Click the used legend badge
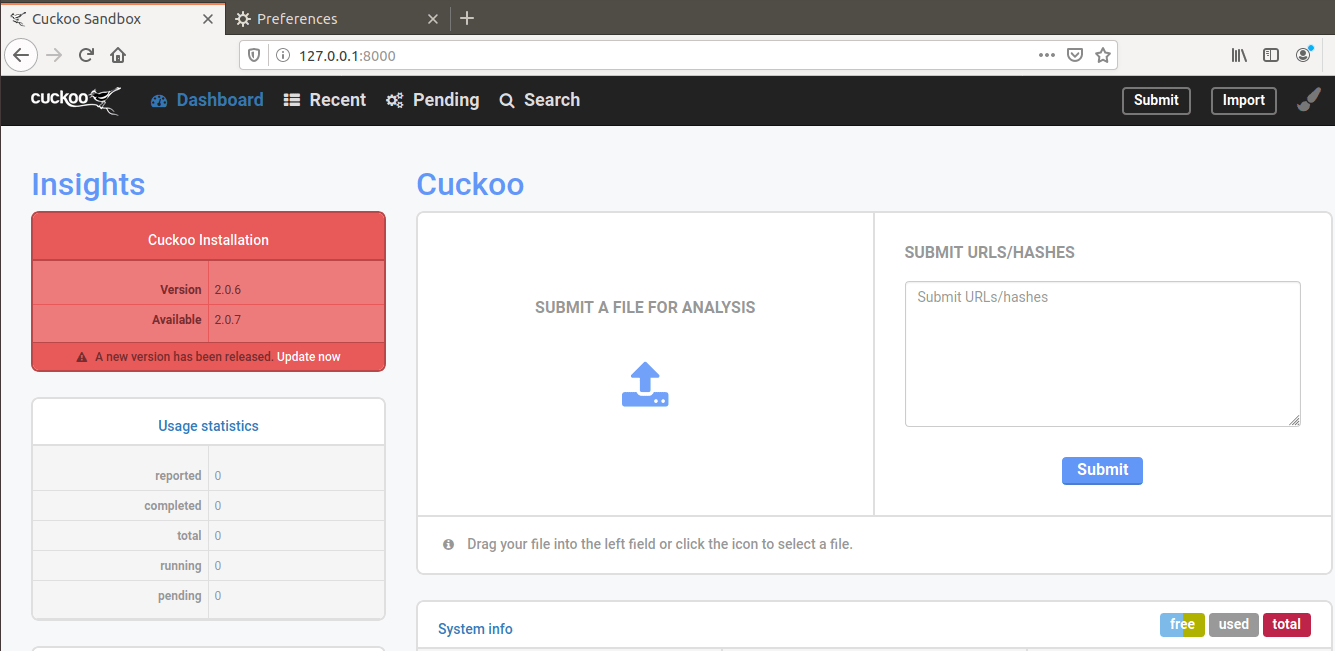Screen dimensions: 1335x651 click(1233, 625)
